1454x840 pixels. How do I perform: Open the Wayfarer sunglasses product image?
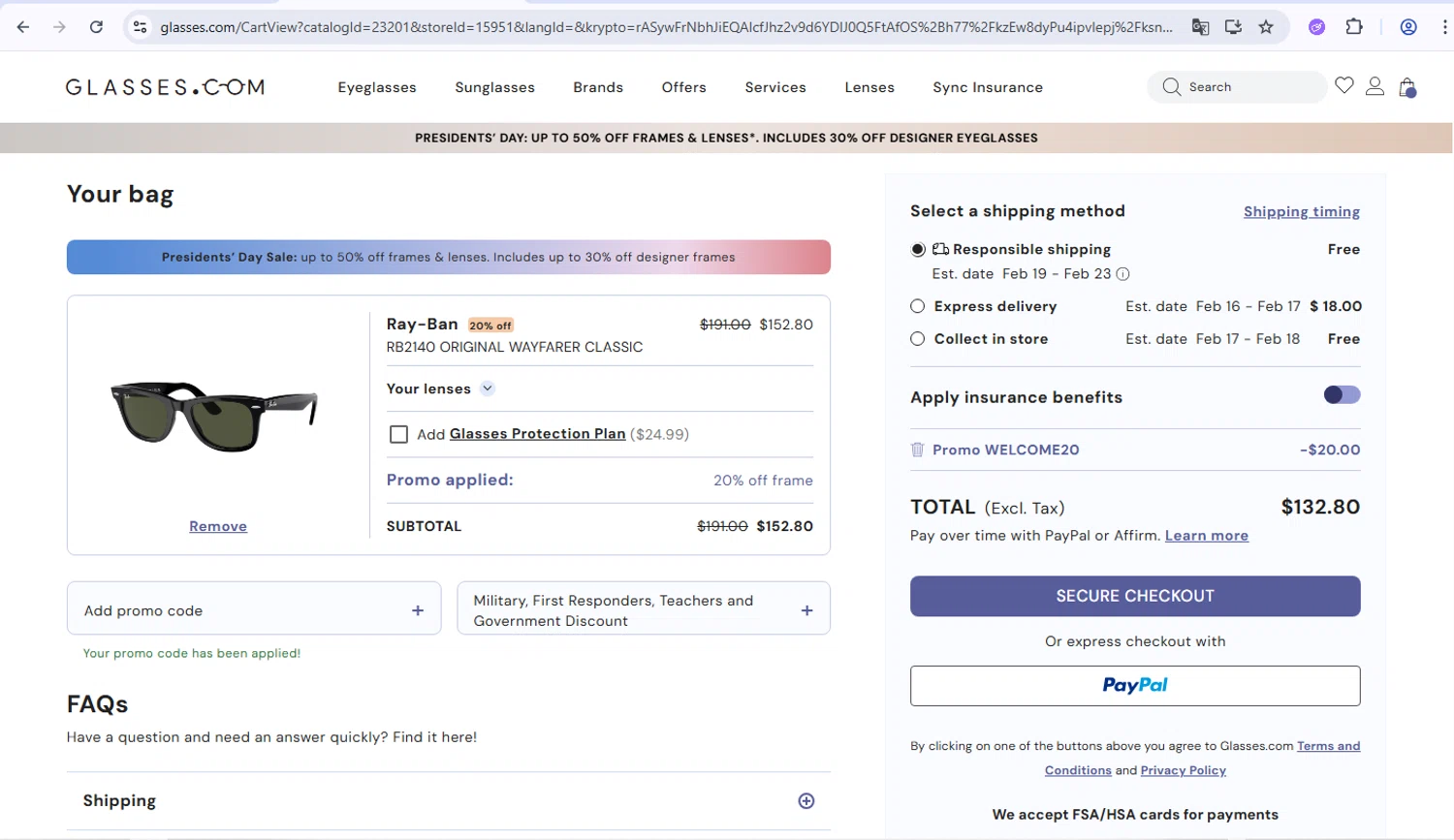pos(213,417)
